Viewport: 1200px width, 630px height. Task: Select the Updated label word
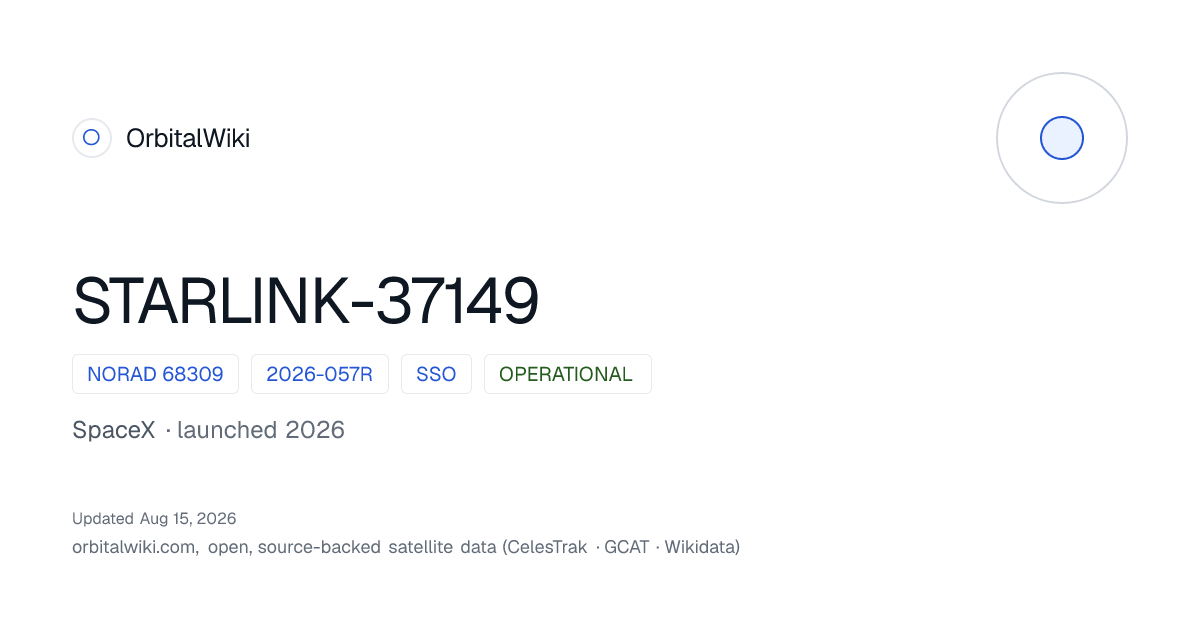103,518
